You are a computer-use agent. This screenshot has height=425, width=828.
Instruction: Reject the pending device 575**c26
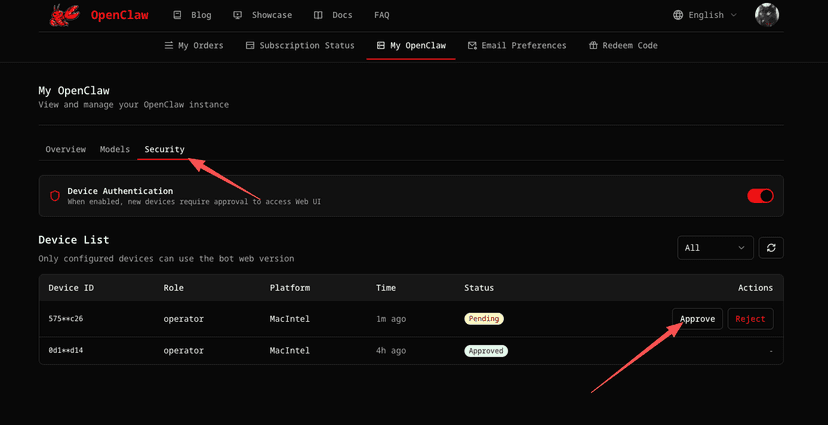click(x=750, y=319)
